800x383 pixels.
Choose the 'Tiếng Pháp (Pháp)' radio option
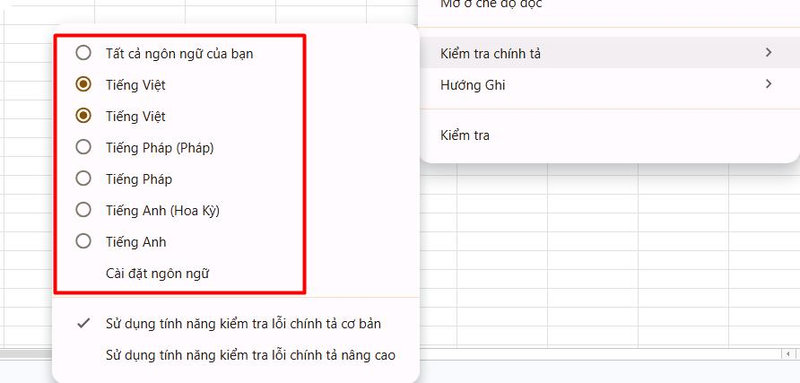(83, 147)
